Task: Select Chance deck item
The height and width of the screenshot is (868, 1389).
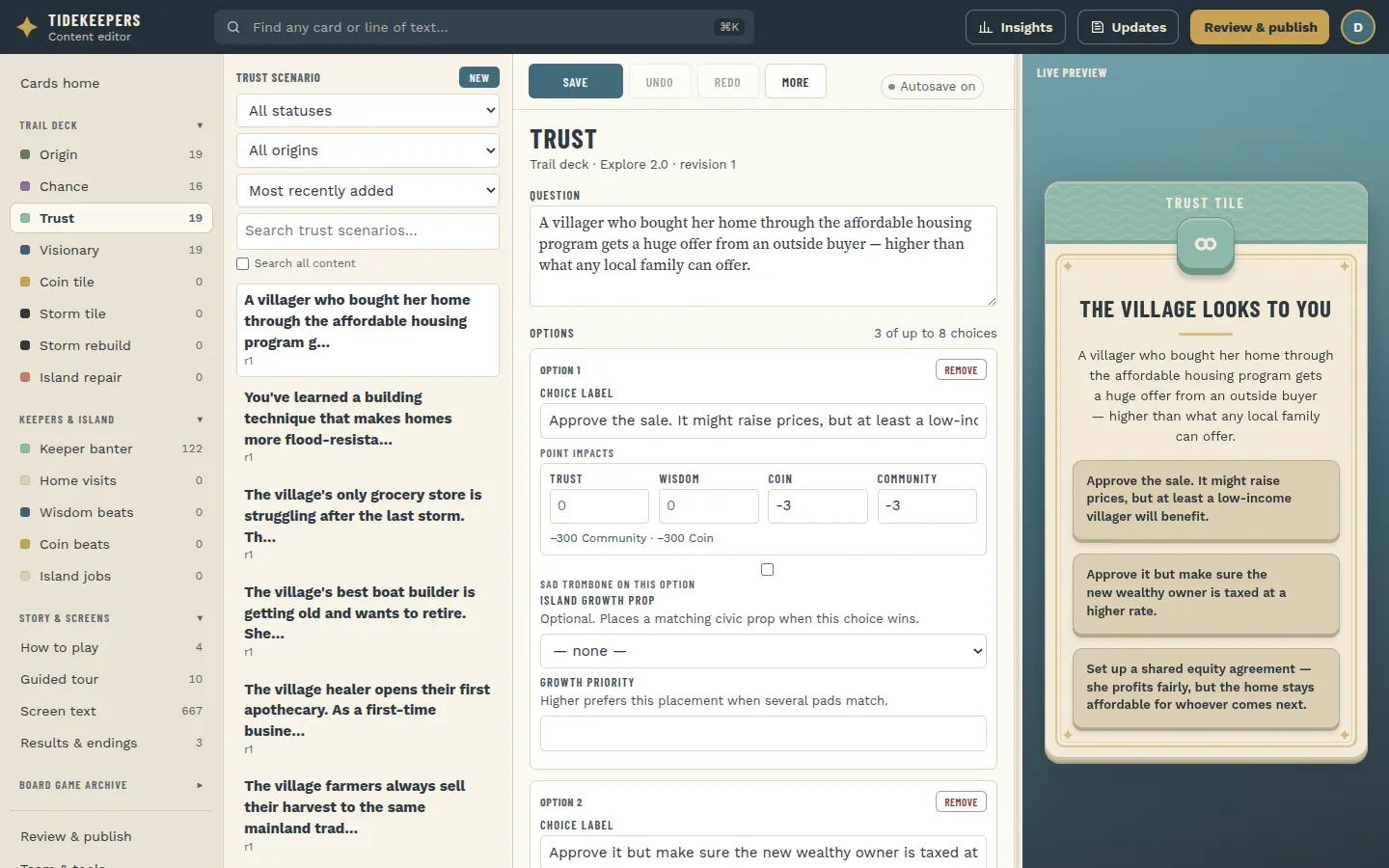Action: coord(111,186)
